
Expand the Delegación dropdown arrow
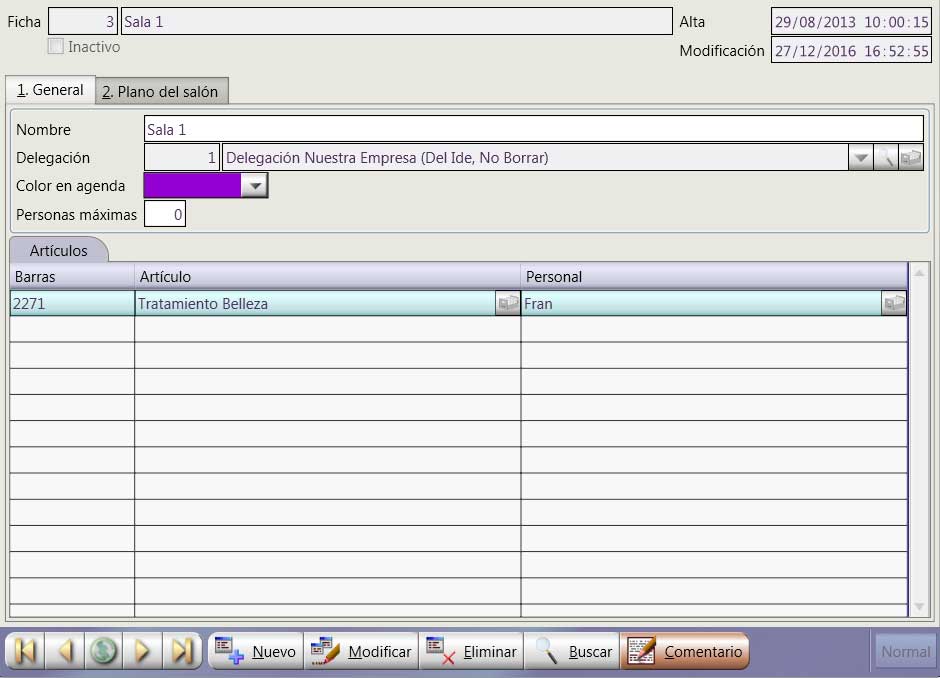[x=861, y=158]
